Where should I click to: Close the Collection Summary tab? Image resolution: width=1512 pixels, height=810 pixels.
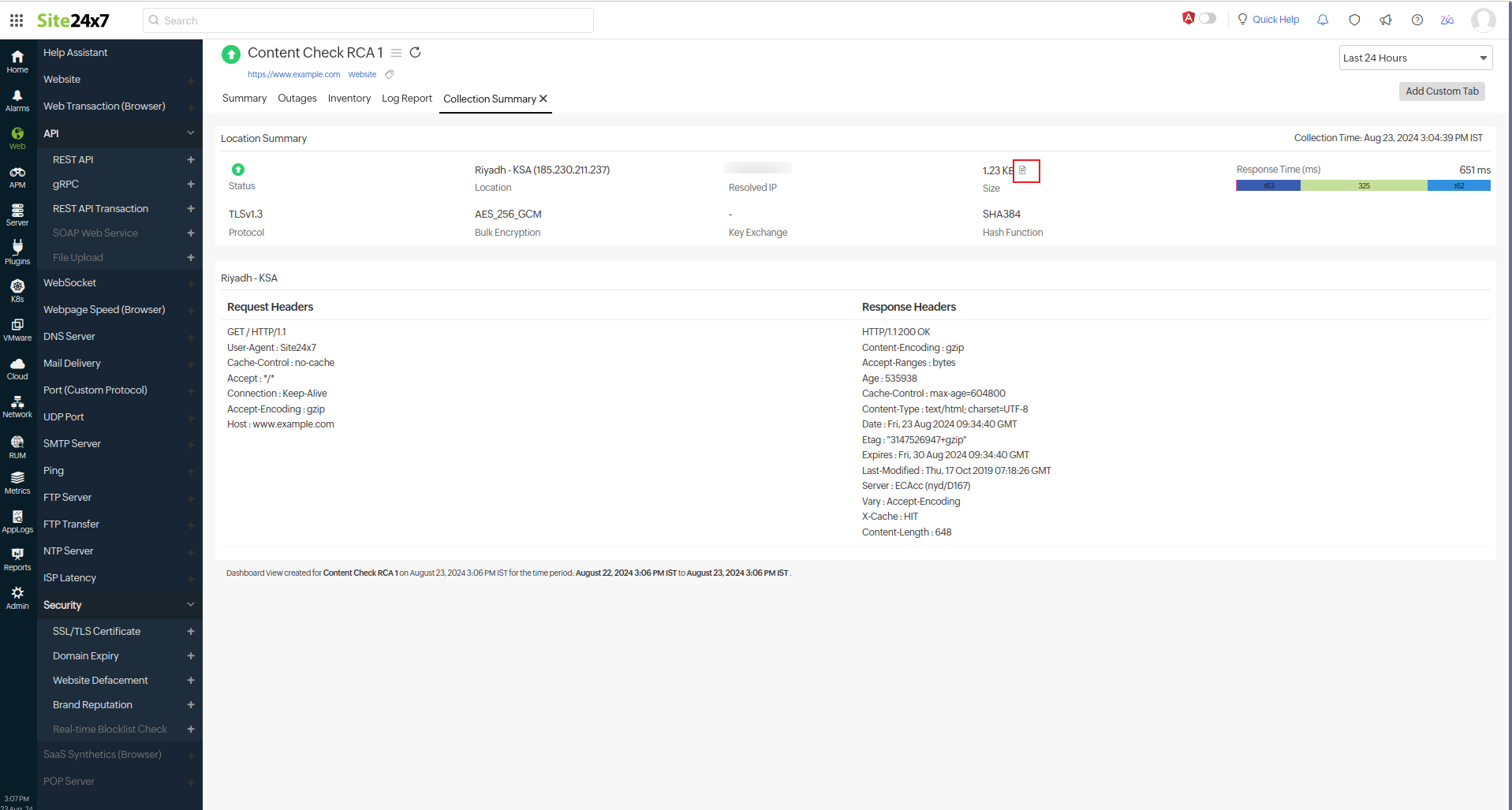tap(543, 99)
